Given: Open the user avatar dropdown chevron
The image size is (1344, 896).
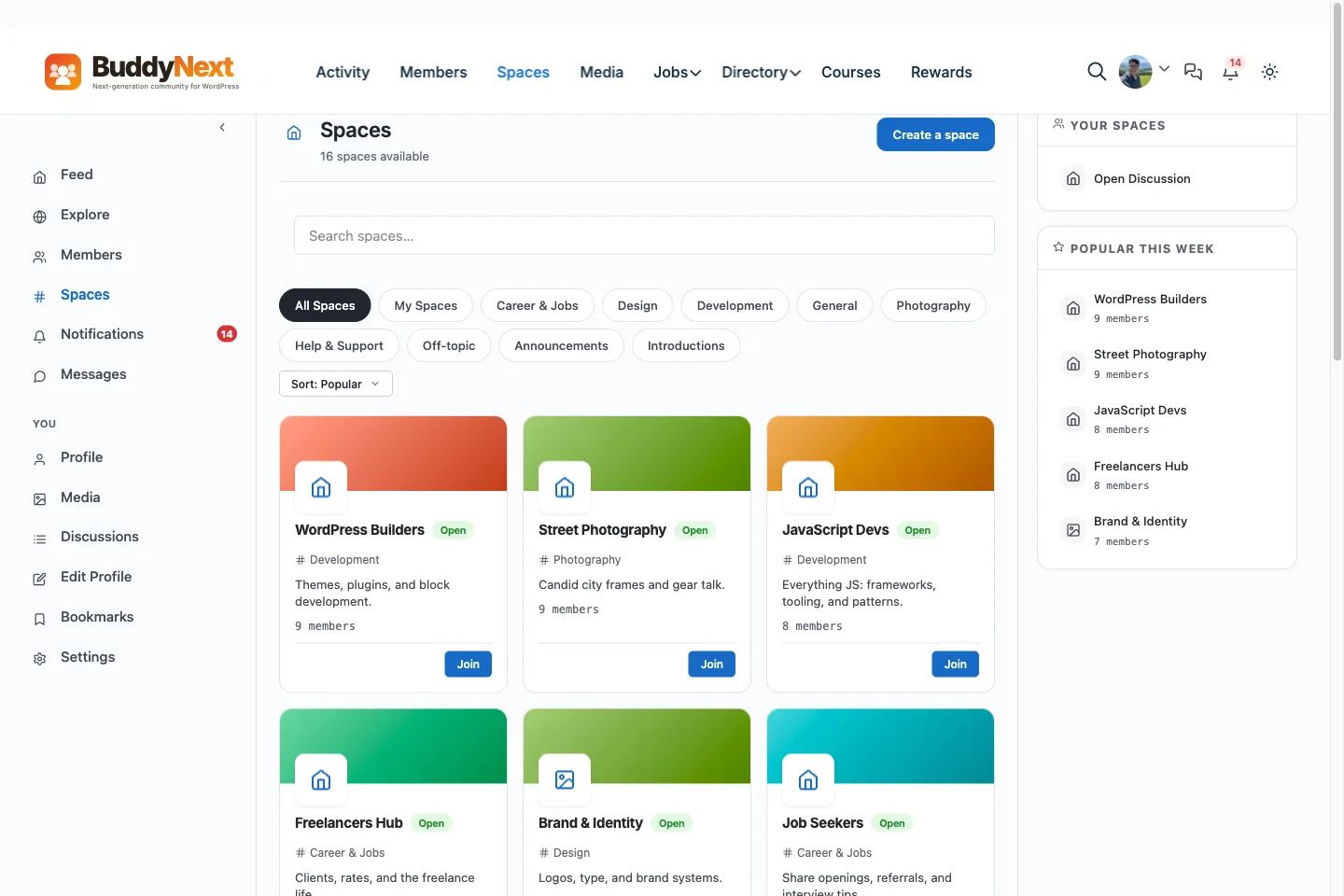Looking at the screenshot, I should [x=1164, y=69].
